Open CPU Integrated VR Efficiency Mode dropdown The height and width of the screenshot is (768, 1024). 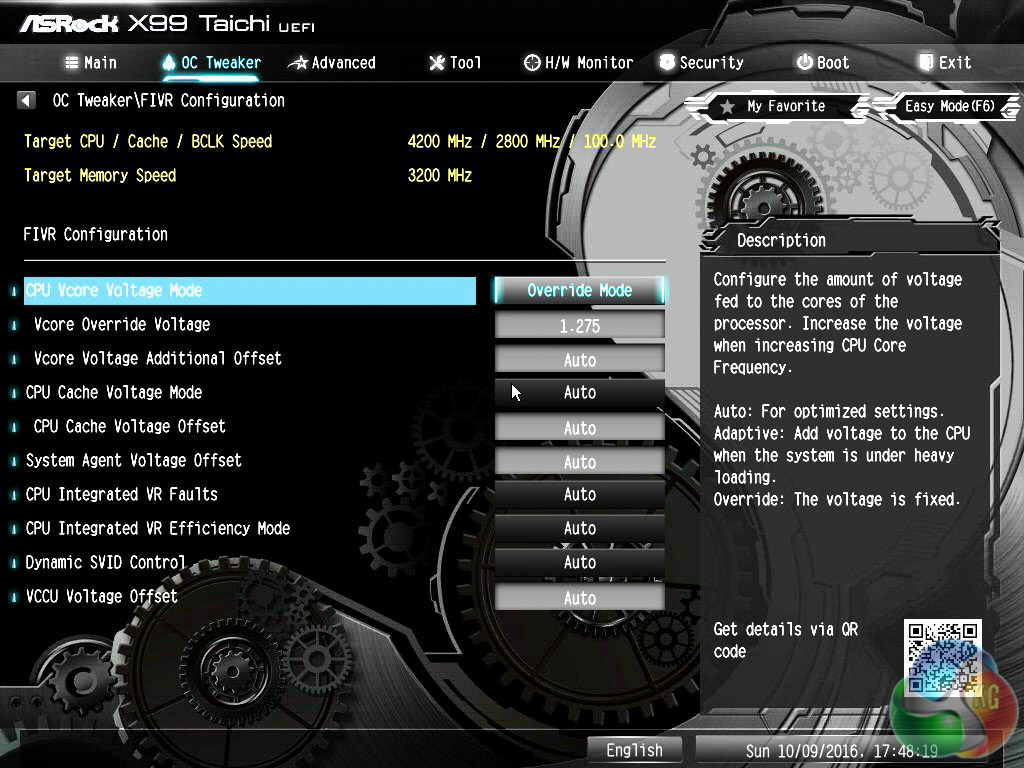(579, 528)
